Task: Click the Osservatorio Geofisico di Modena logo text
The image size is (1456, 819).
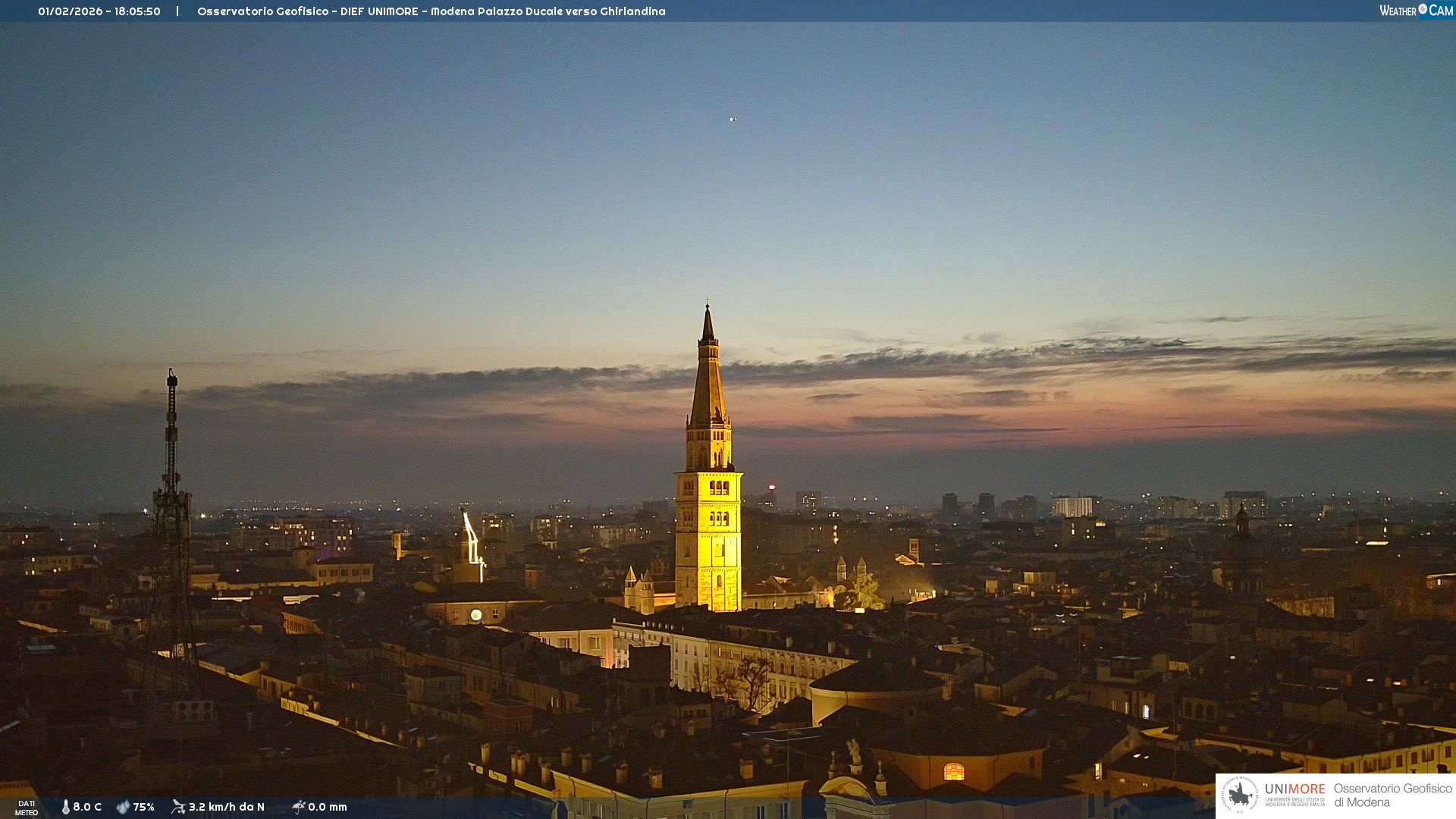Action: [1392, 795]
